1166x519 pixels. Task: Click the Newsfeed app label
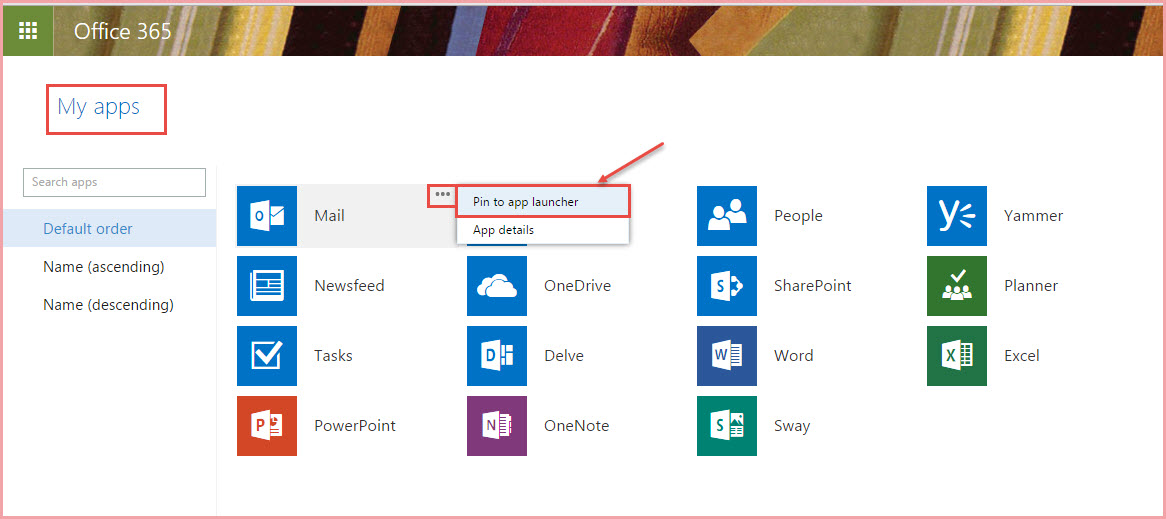pos(350,286)
